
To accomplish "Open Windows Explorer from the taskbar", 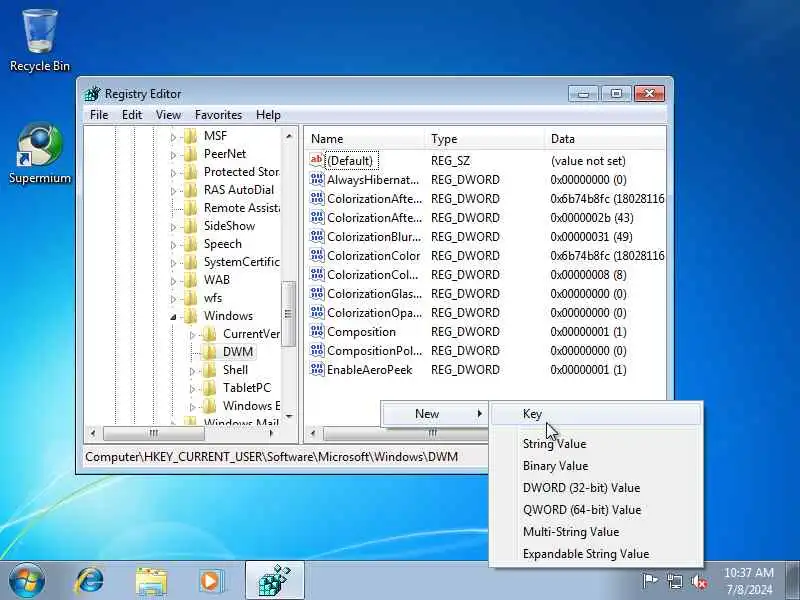I will click(x=151, y=581).
